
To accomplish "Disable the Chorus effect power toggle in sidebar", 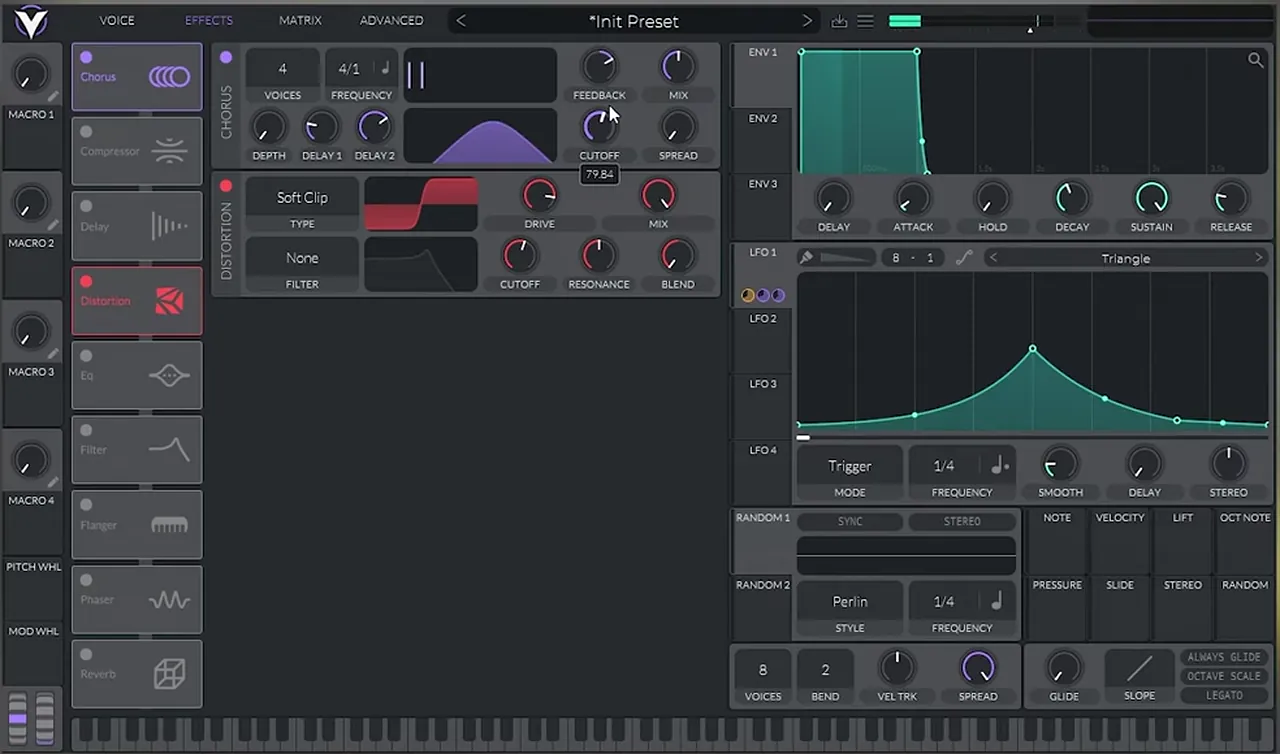I will coord(86,58).
